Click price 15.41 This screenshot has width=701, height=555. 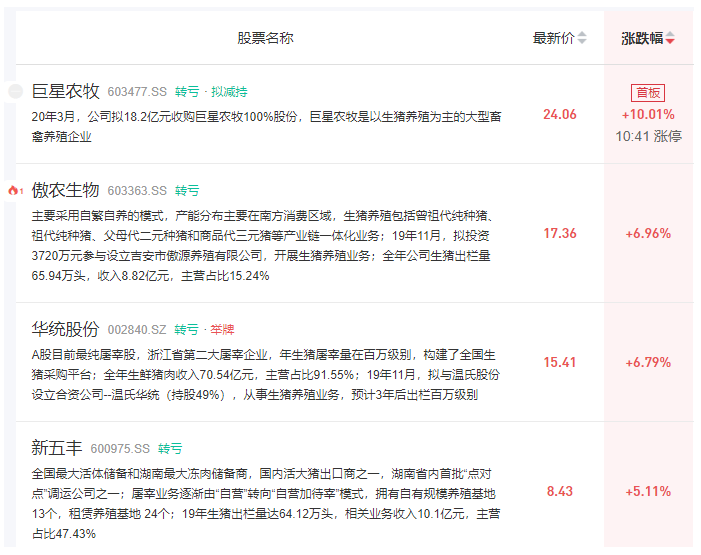(560, 362)
